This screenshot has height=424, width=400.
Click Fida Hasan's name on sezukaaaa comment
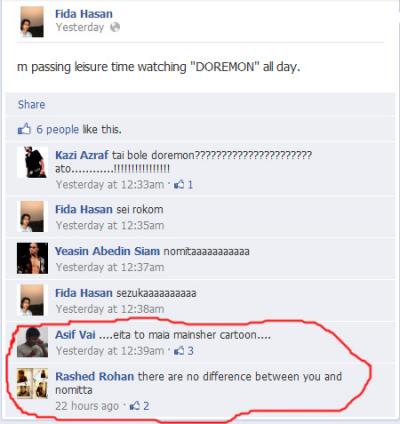84,293
